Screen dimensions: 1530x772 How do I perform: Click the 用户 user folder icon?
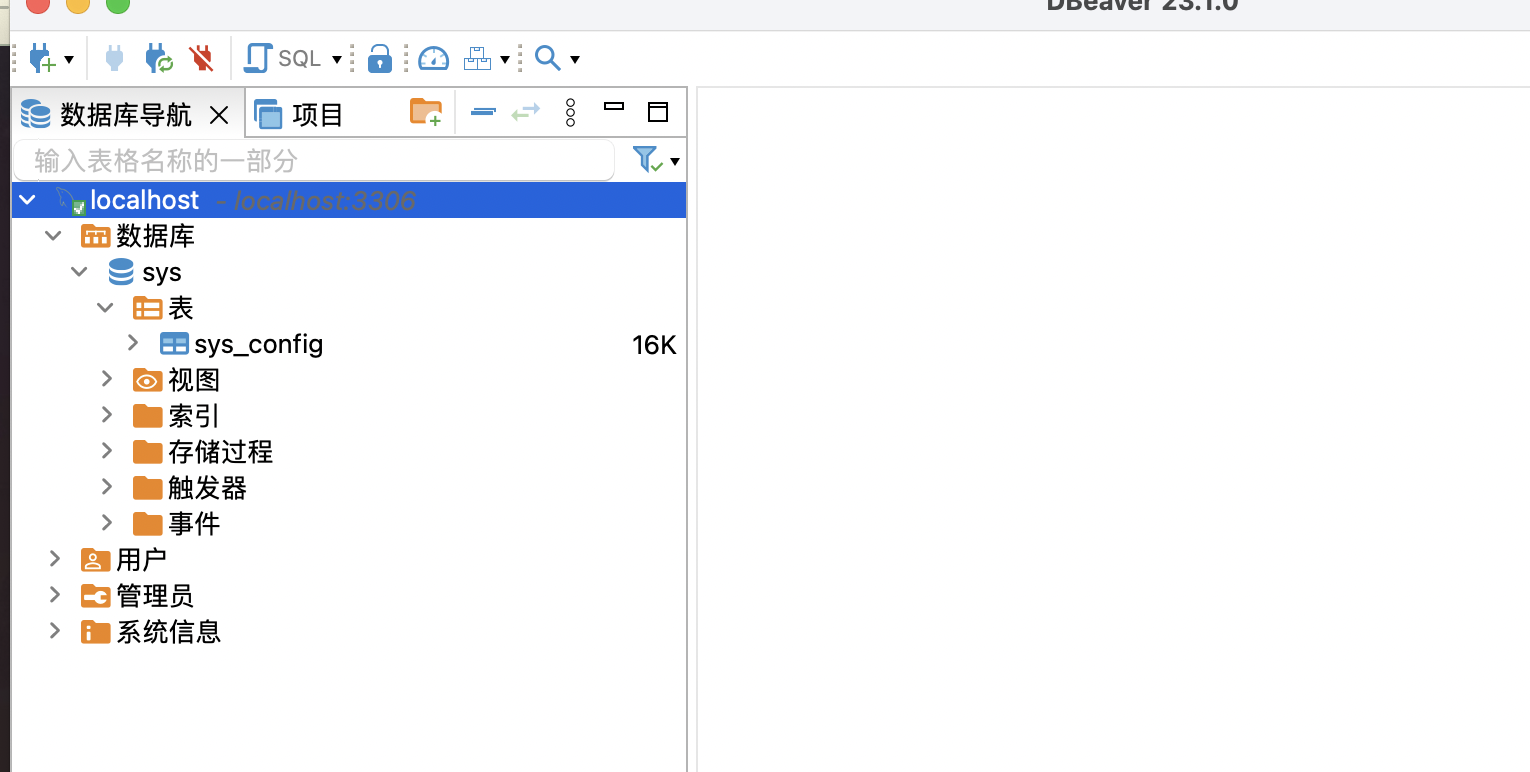tap(95, 560)
